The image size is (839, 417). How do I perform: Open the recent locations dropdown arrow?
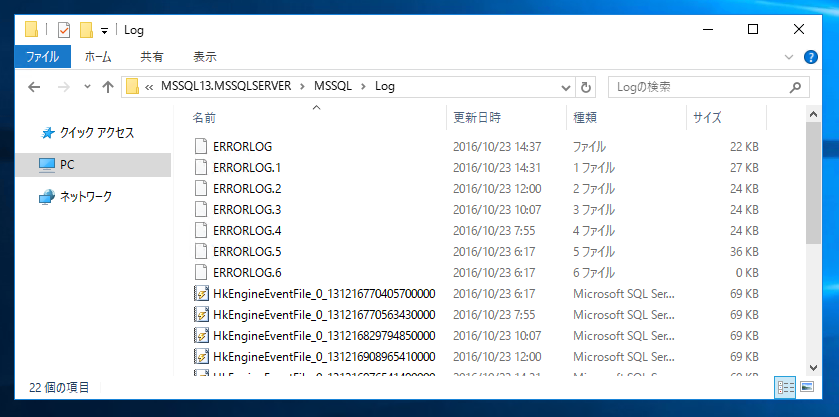coord(88,87)
